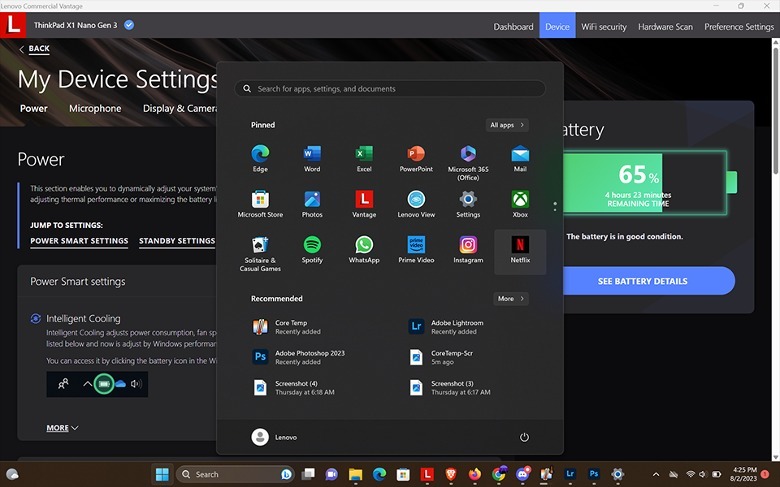Open the Lenovo user account
780x487 pixels.
pyautogui.click(x=274, y=437)
